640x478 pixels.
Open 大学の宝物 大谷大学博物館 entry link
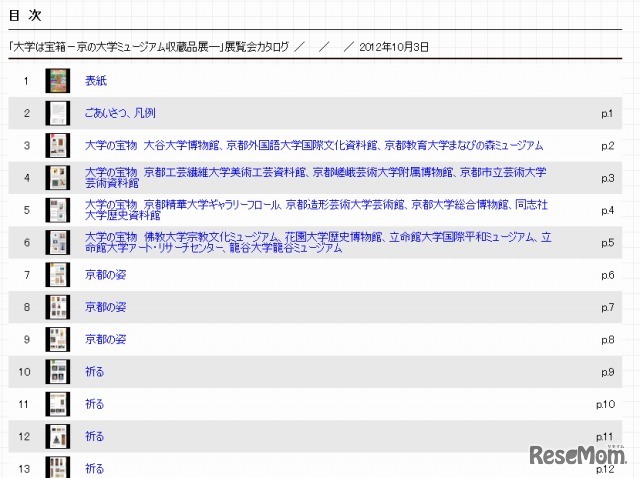coord(314,145)
